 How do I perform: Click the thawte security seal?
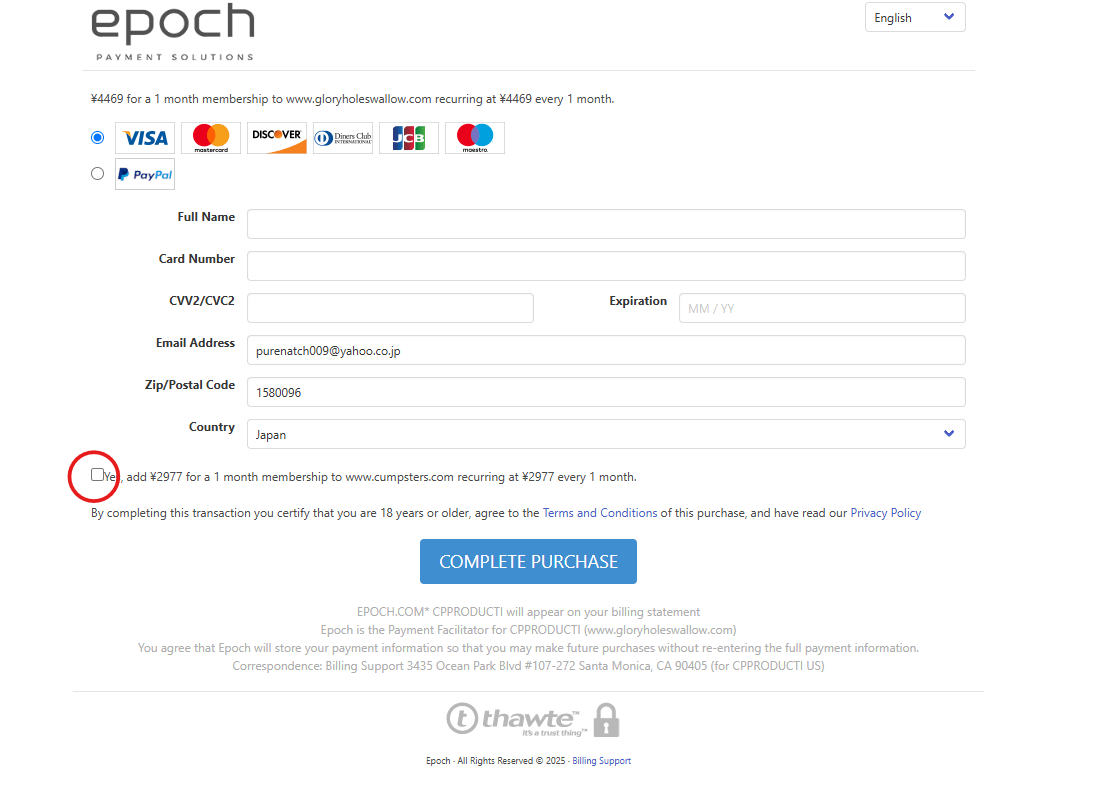tap(532, 719)
